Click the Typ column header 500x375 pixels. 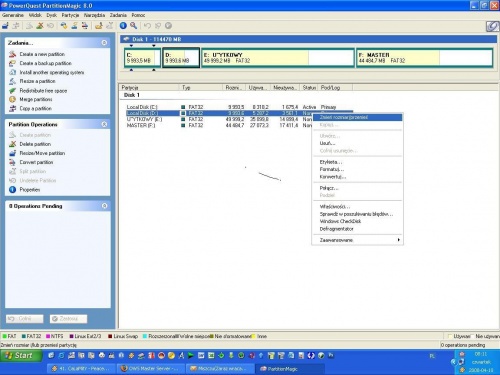pyautogui.click(x=201, y=87)
